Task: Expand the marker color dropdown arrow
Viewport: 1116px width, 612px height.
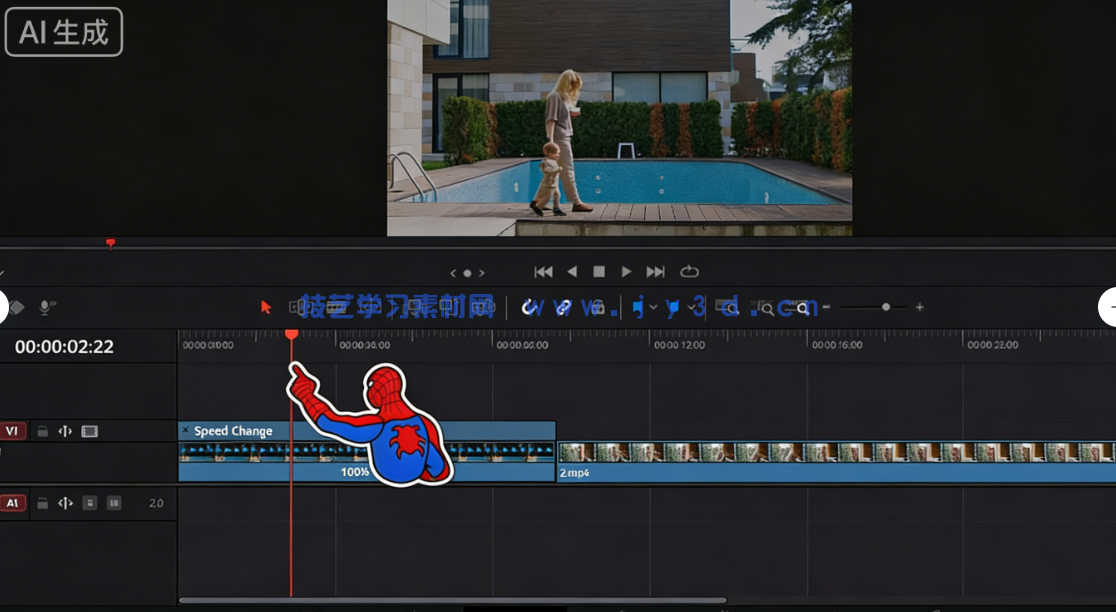Action: click(692, 307)
